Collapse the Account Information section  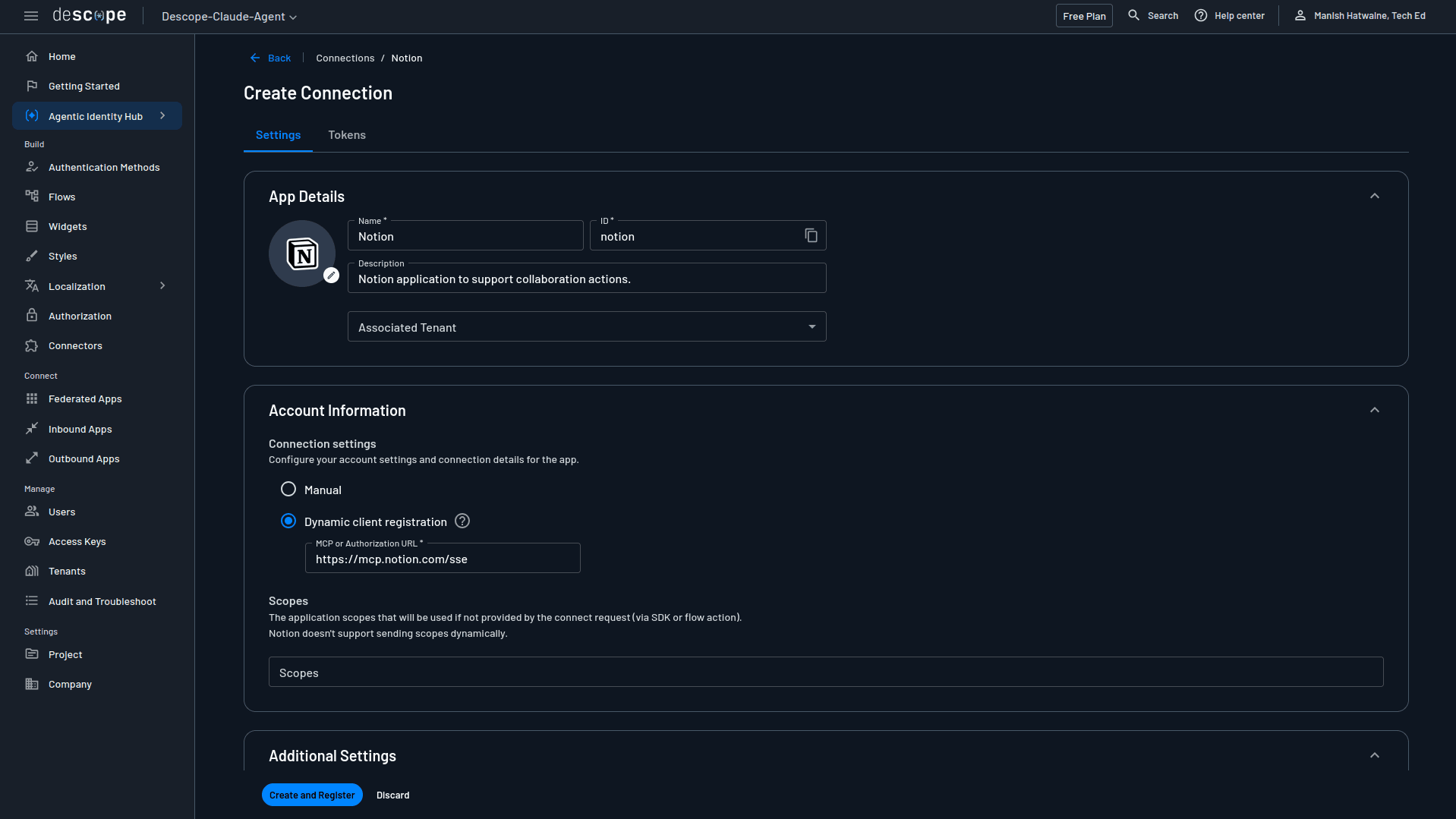pyautogui.click(x=1375, y=410)
